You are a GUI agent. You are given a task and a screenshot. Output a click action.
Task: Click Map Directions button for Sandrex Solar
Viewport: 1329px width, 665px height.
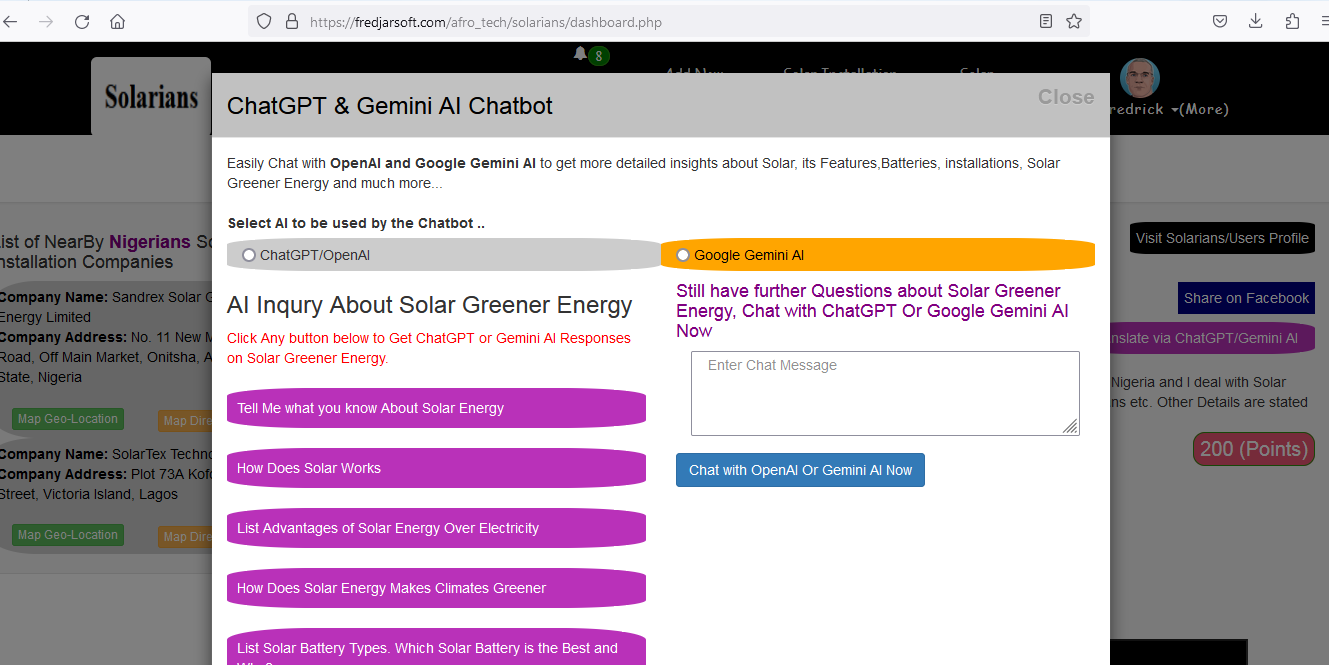tap(185, 421)
